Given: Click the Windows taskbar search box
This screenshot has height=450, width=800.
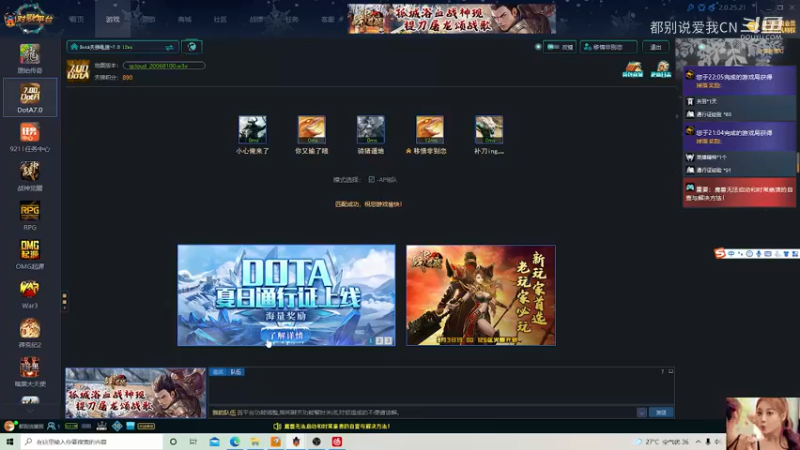Looking at the screenshot, I should coord(92,441).
